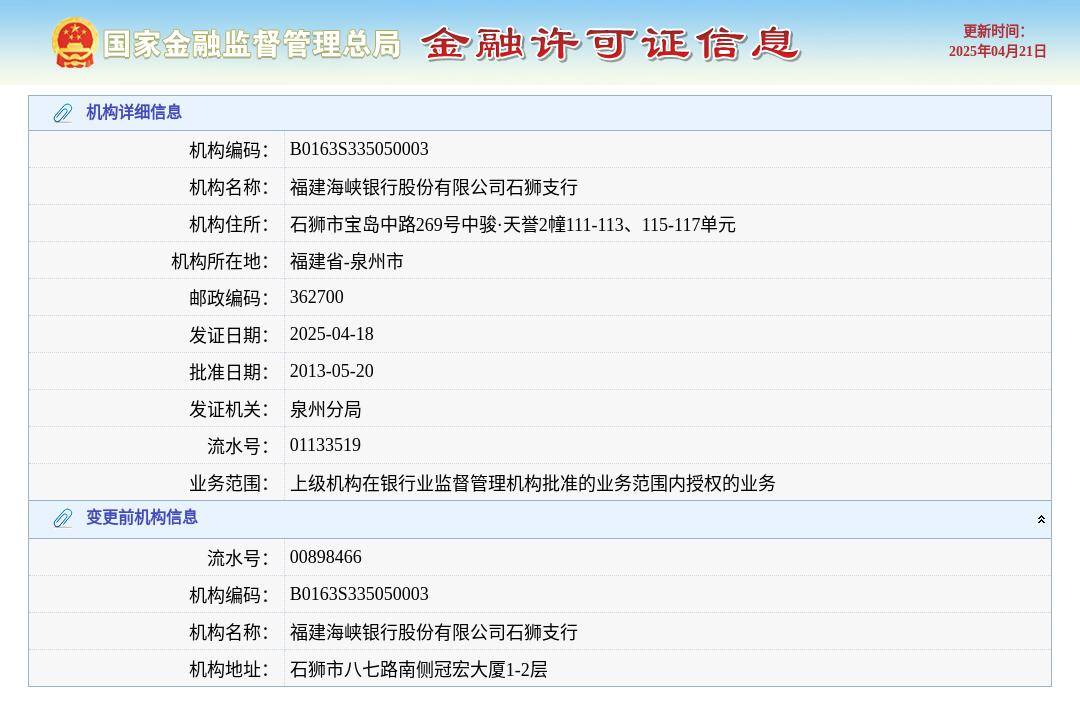Click the 更新时间 label
The width and height of the screenshot is (1080, 701).
click(993, 31)
